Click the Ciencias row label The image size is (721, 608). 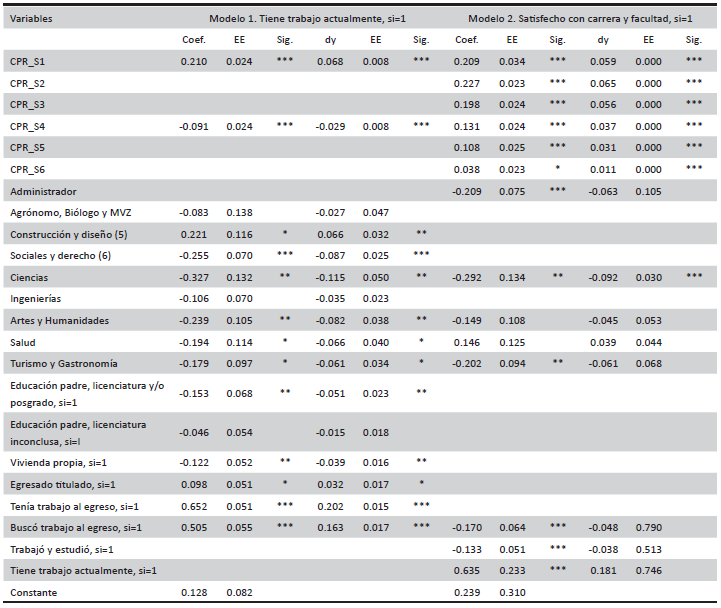29,277
